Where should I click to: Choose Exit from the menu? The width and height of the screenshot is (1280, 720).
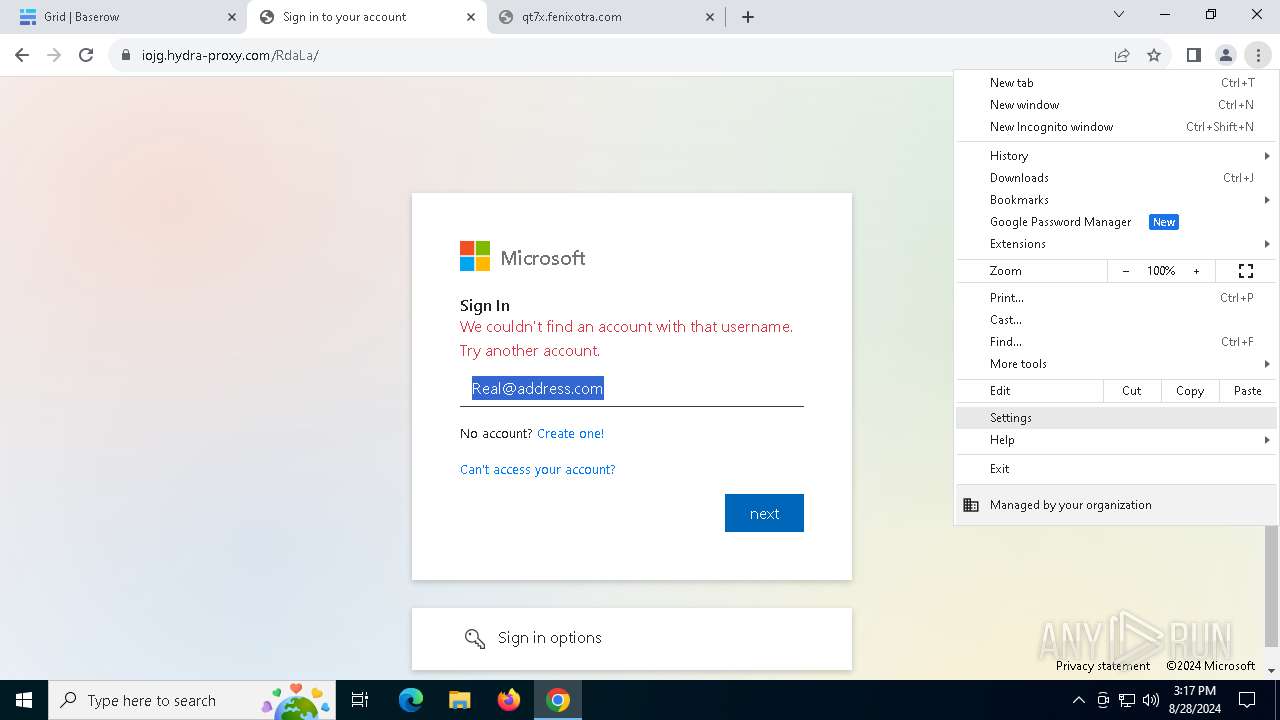point(1116,469)
